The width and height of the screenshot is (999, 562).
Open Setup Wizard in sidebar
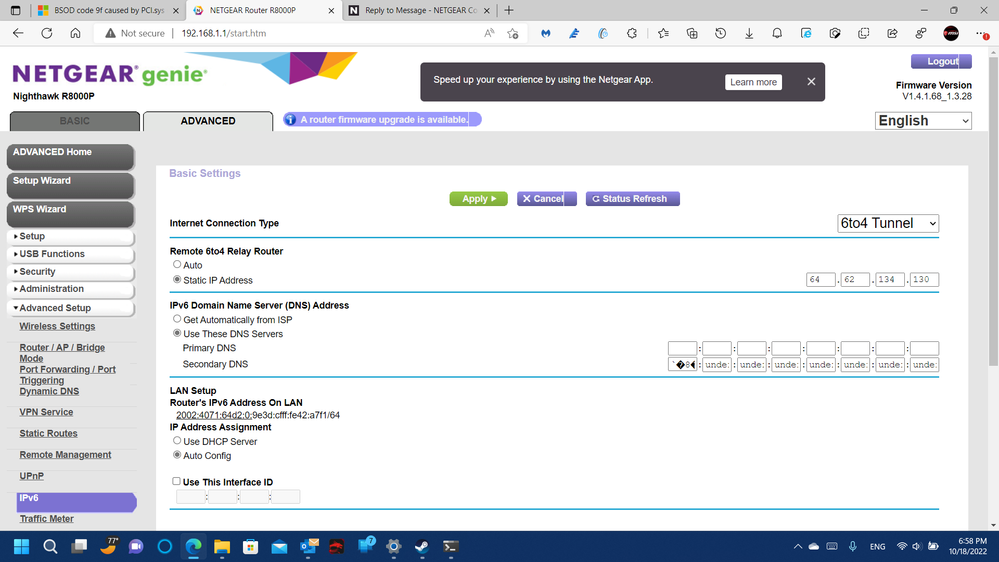coord(70,185)
